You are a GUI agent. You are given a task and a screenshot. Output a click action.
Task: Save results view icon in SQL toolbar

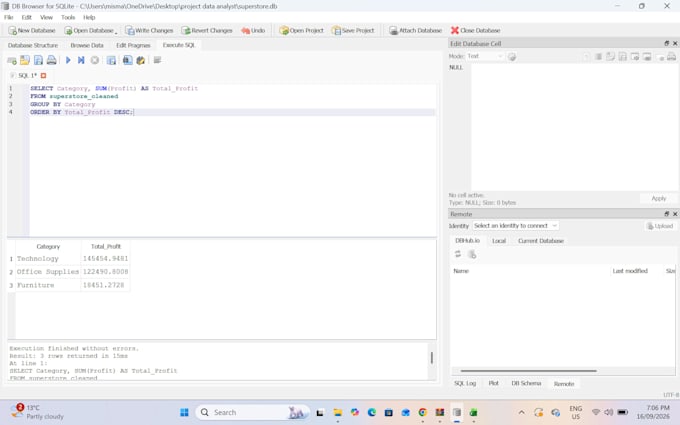click(x=111, y=60)
